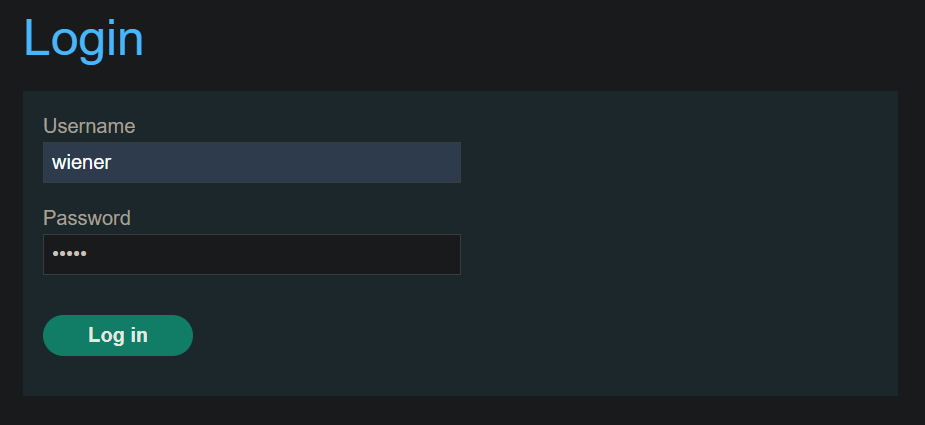This screenshot has height=425, width=925.
Task: Place the cursor just after 'wiener' in Username
Action: [x=113, y=162]
